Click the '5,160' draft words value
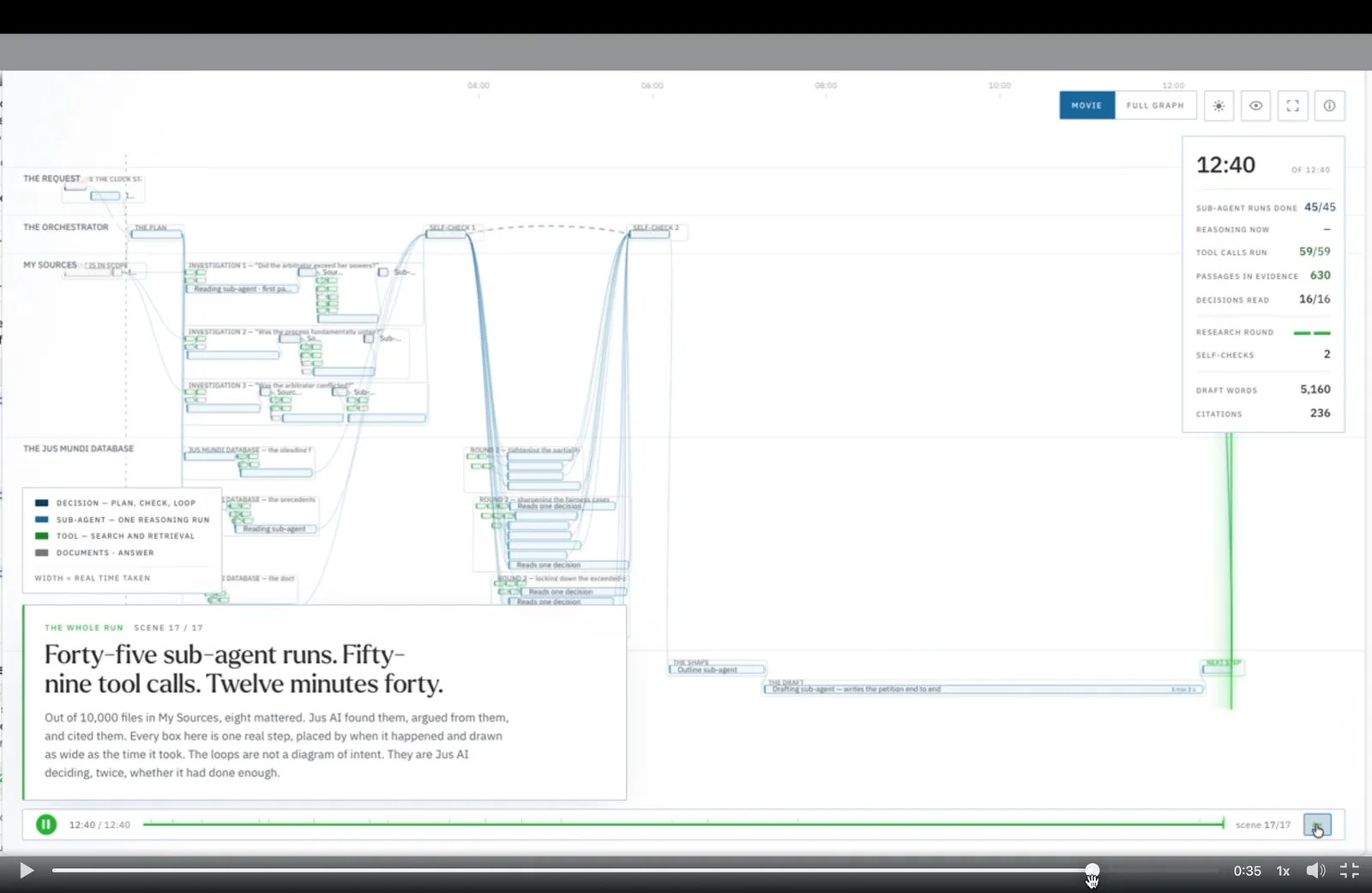1372x893 pixels. click(1315, 389)
